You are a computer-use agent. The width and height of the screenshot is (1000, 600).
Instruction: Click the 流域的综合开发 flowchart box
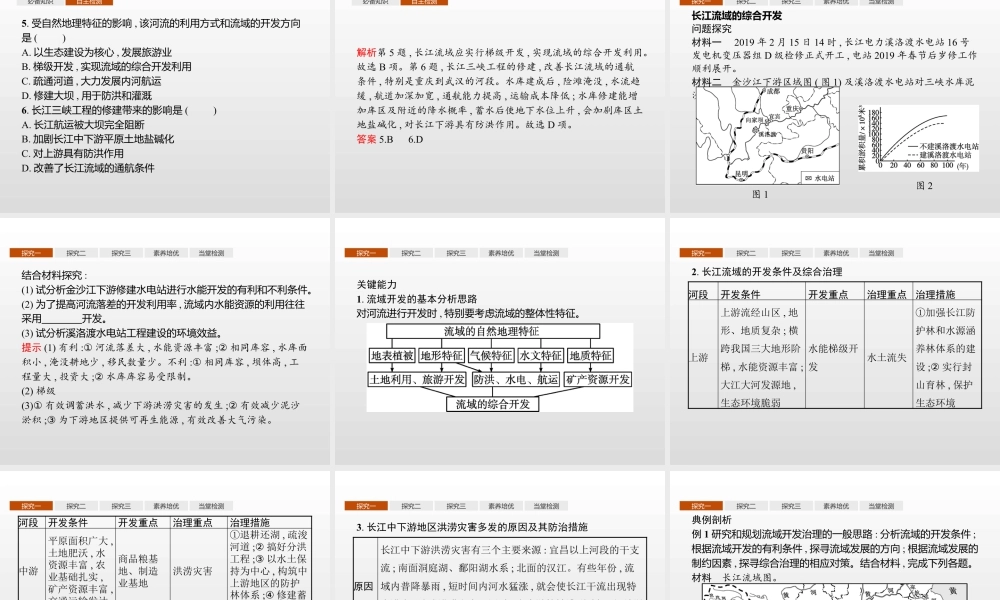[493, 403]
